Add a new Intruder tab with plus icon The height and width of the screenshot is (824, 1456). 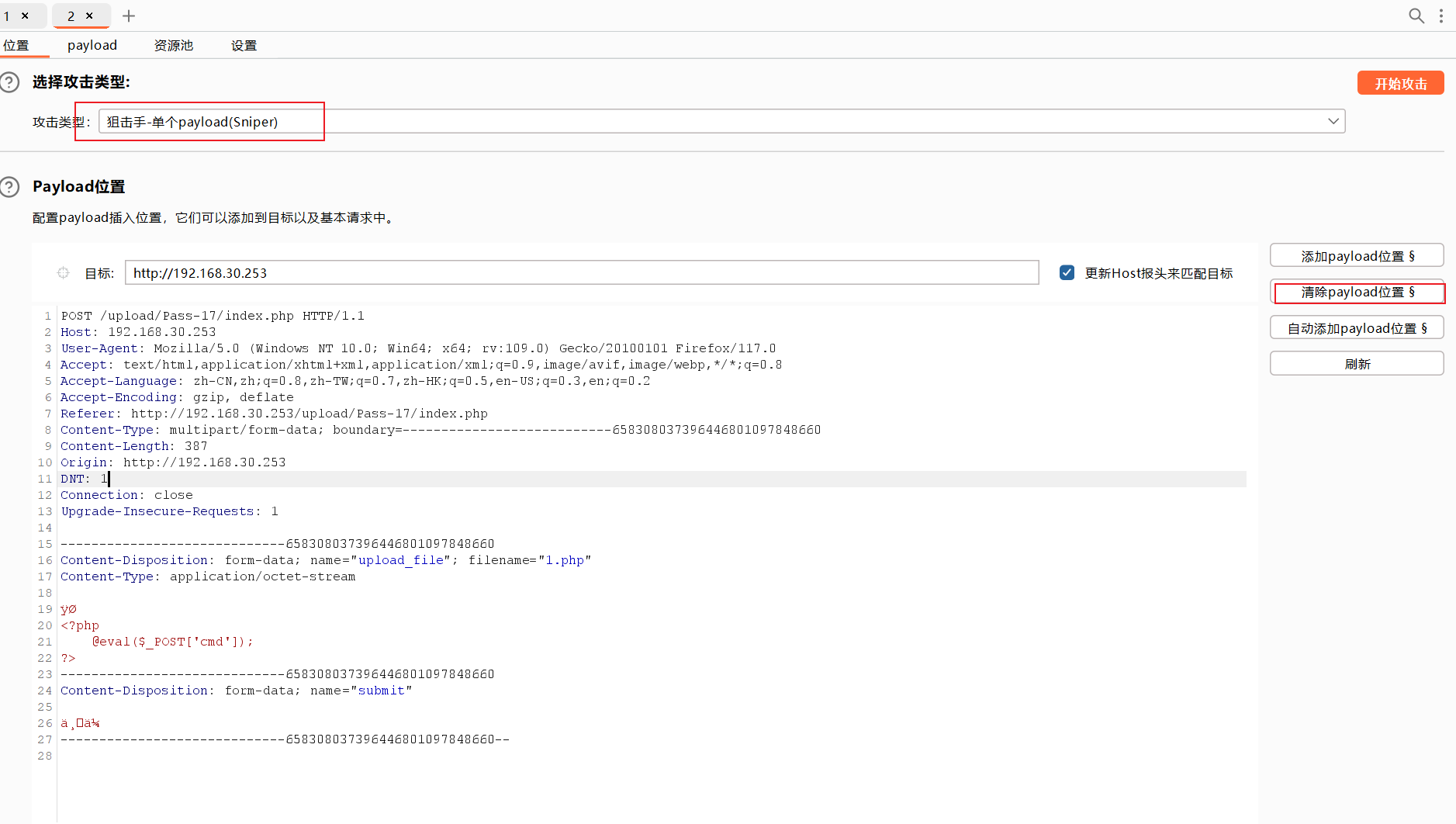pyautogui.click(x=129, y=16)
